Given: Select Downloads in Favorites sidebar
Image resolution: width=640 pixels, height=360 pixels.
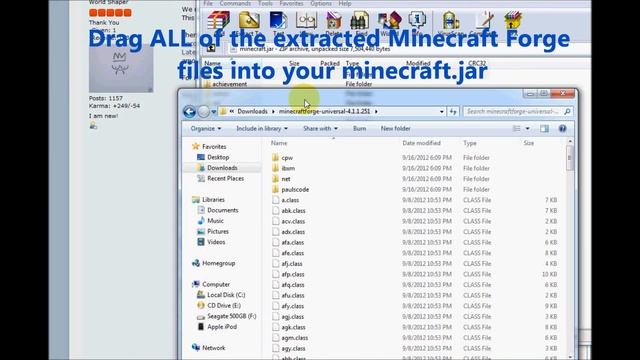Looking at the screenshot, I should pos(222,168).
